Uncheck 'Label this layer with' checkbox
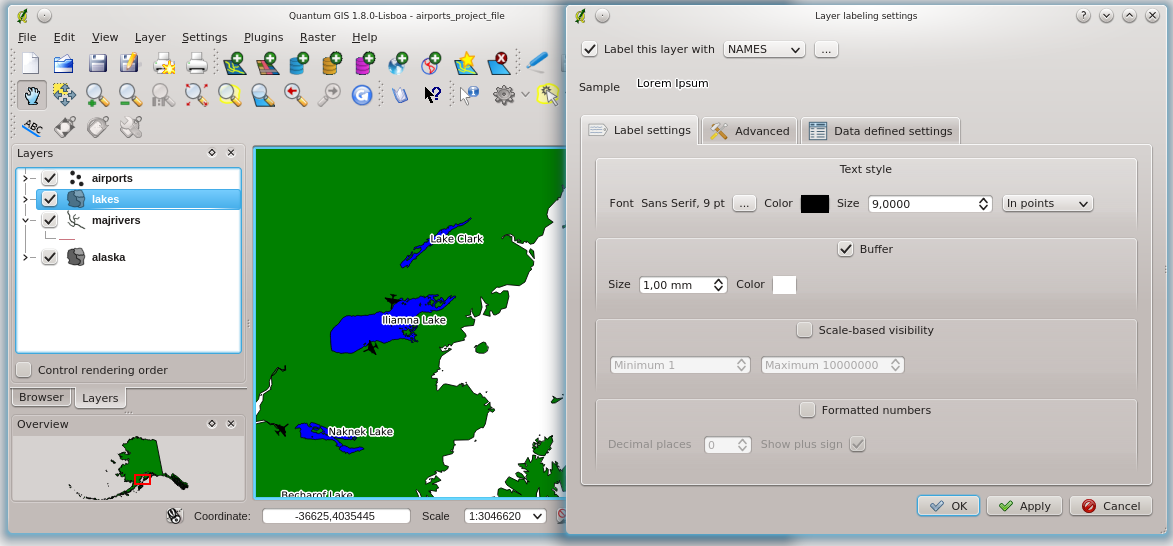 pos(590,49)
